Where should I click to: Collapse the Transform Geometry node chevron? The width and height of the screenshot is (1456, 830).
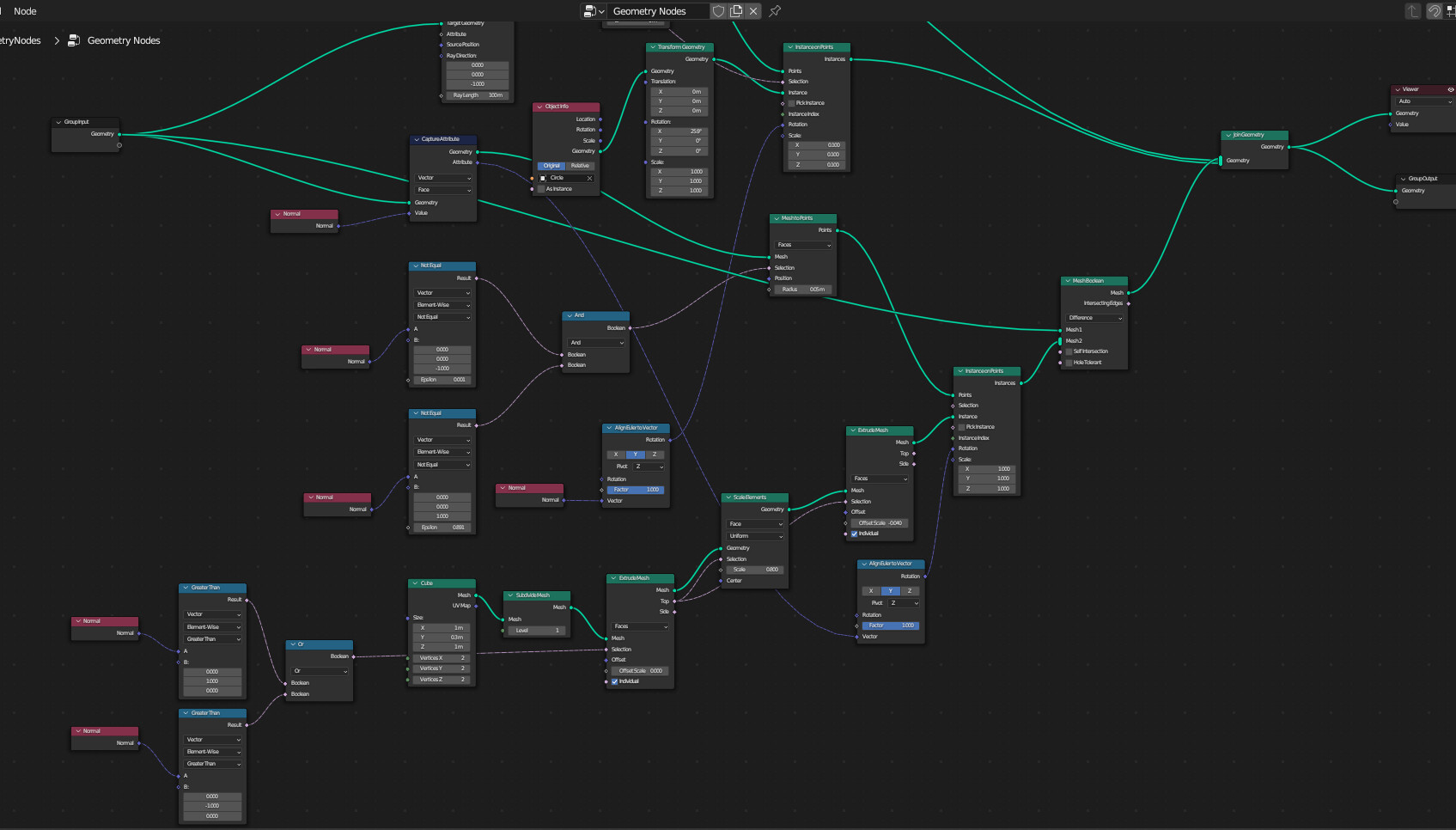click(654, 47)
